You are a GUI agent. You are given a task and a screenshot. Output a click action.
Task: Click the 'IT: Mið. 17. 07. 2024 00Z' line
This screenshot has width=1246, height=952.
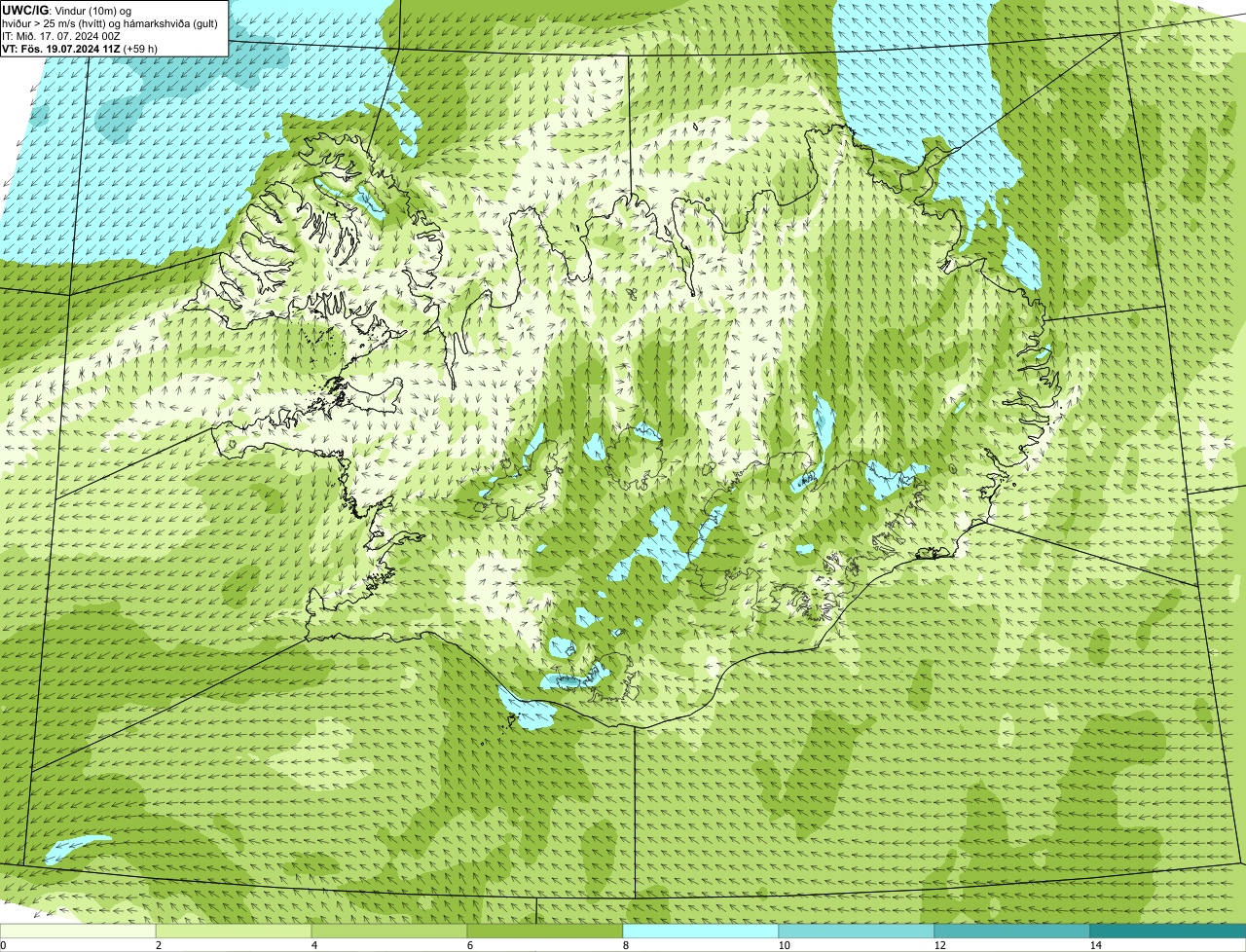point(61,35)
